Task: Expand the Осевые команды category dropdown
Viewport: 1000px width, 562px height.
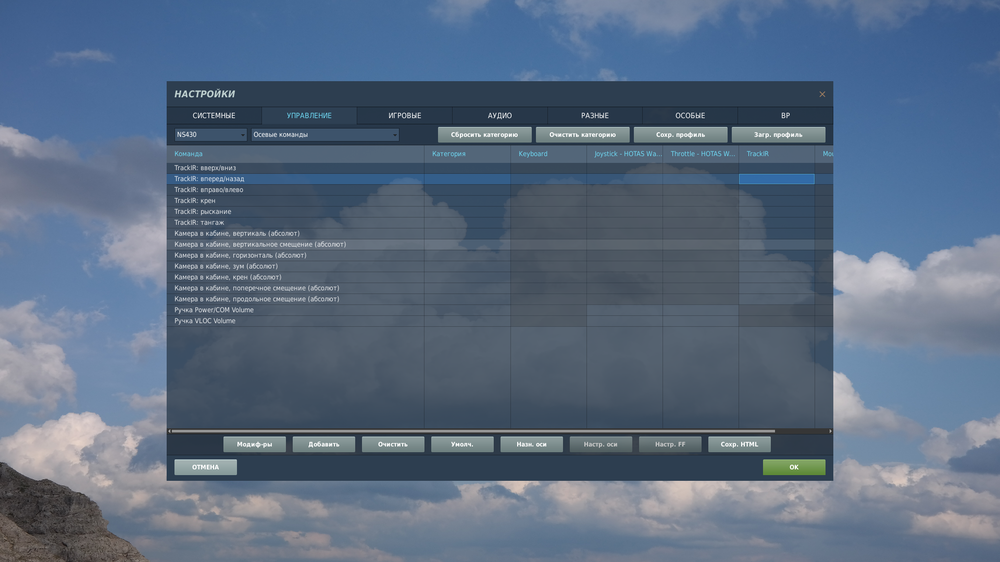Action: pyautogui.click(x=325, y=135)
